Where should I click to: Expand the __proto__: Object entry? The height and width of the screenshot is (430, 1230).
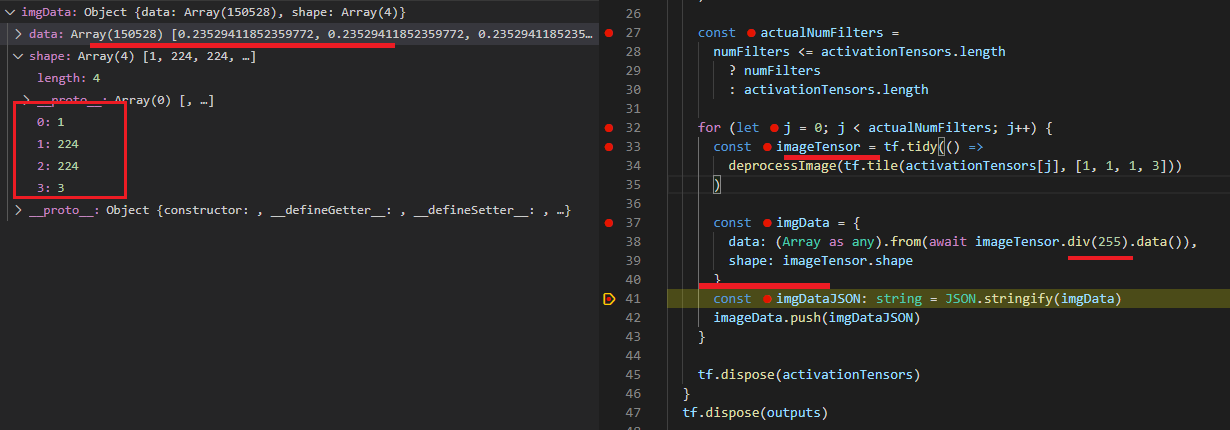pos(19,210)
